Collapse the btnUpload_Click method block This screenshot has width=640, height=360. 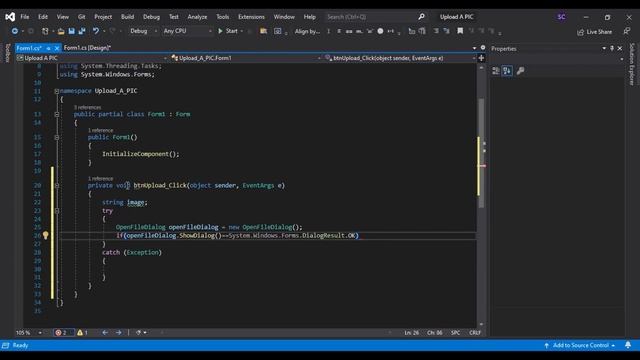57,185
